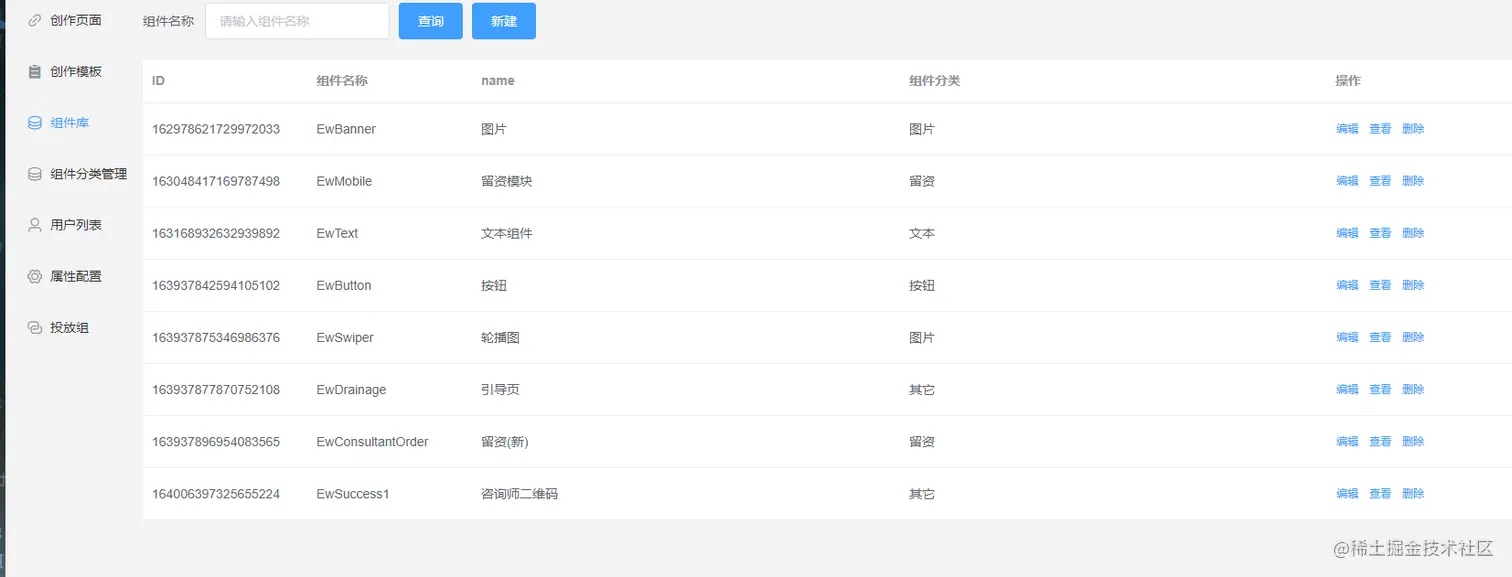The width and height of the screenshot is (1512, 577).
Task: Click 查看 for EwSuccess1
Action: click(1380, 493)
